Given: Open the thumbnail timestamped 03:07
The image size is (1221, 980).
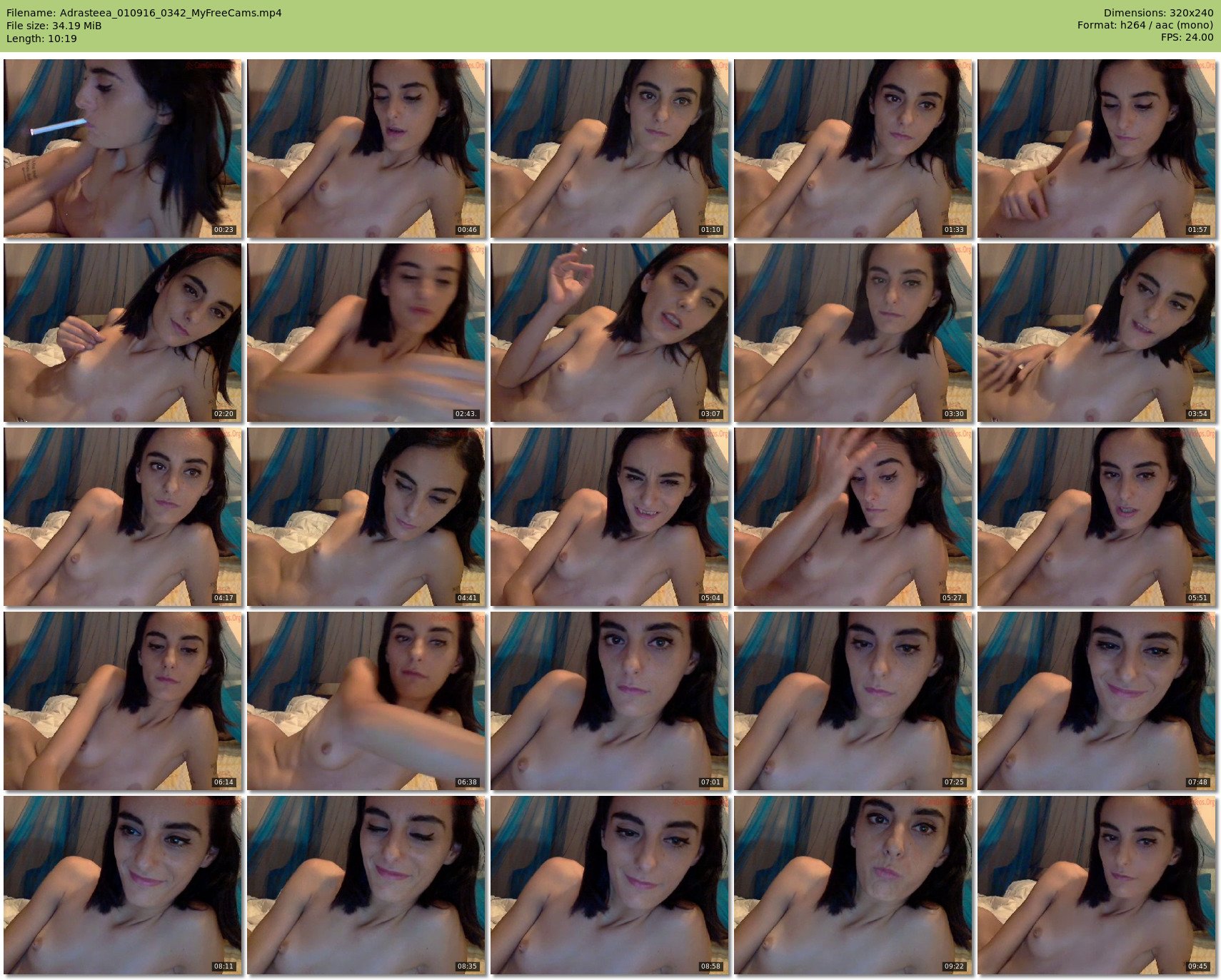Looking at the screenshot, I should [609, 332].
